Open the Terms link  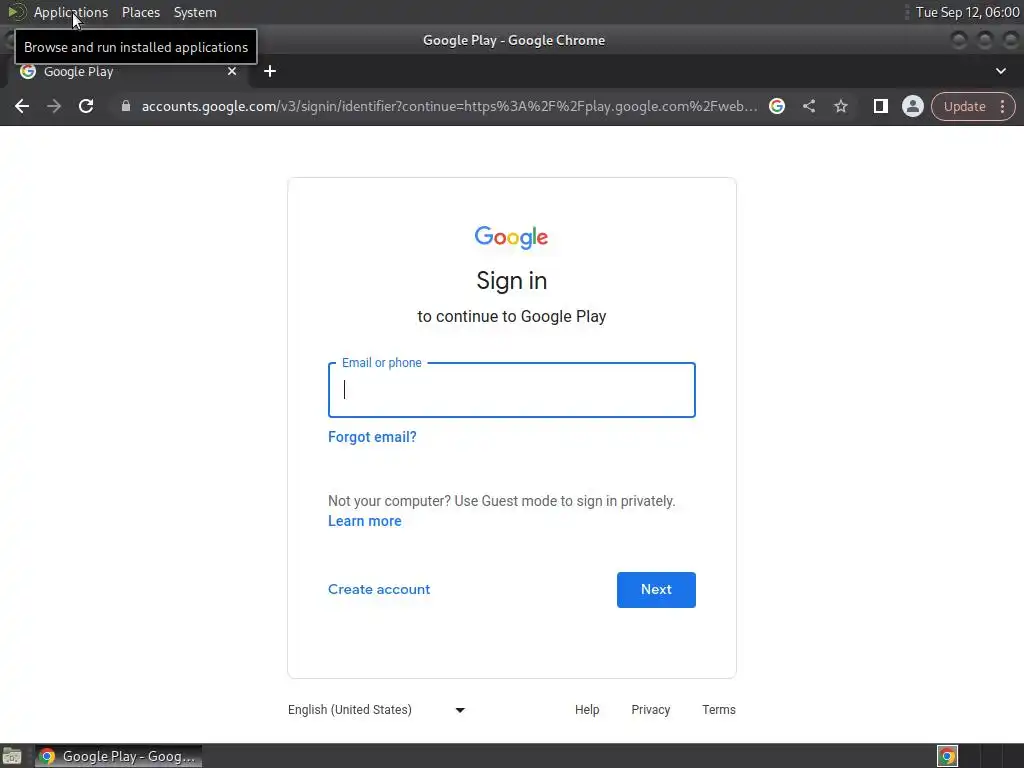click(718, 710)
